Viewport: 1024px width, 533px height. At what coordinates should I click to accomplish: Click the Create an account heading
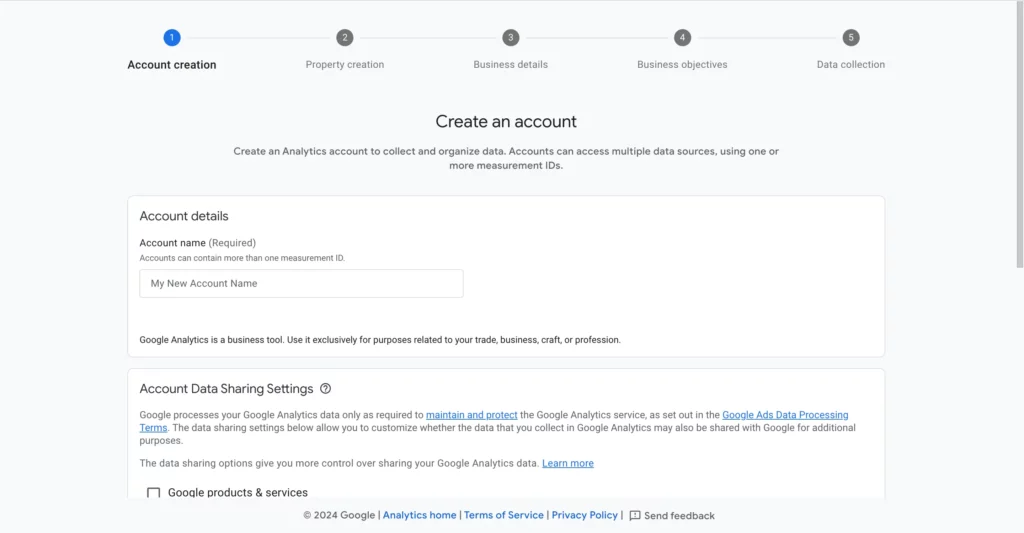click(506, 121)
